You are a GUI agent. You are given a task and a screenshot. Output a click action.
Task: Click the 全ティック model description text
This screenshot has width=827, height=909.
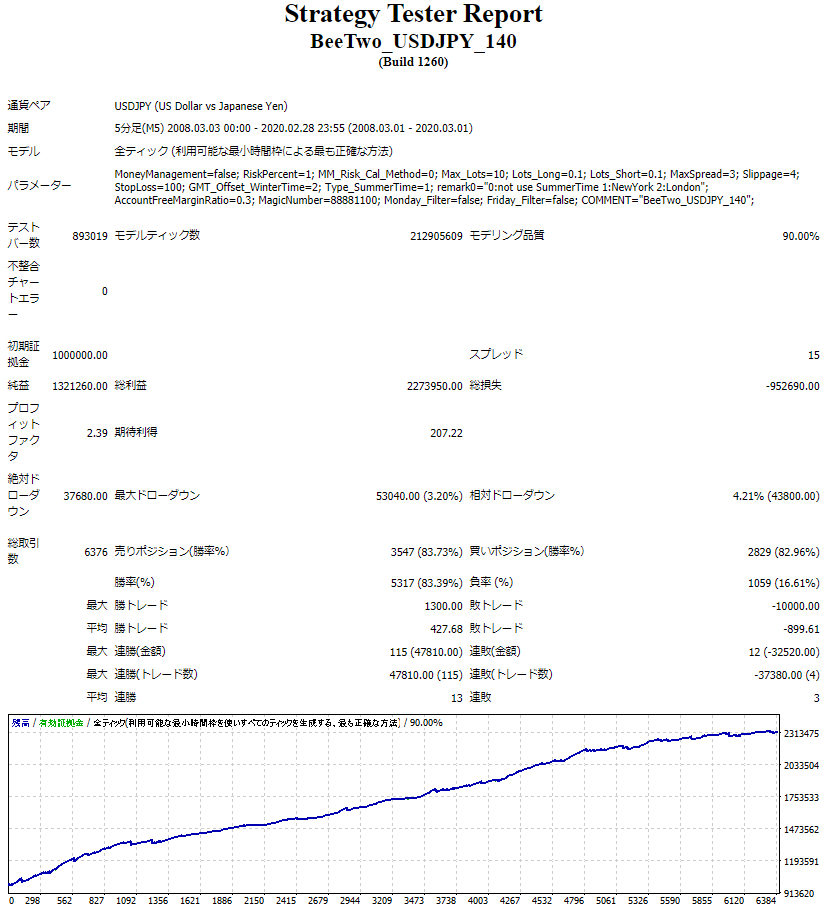(253, 151)
